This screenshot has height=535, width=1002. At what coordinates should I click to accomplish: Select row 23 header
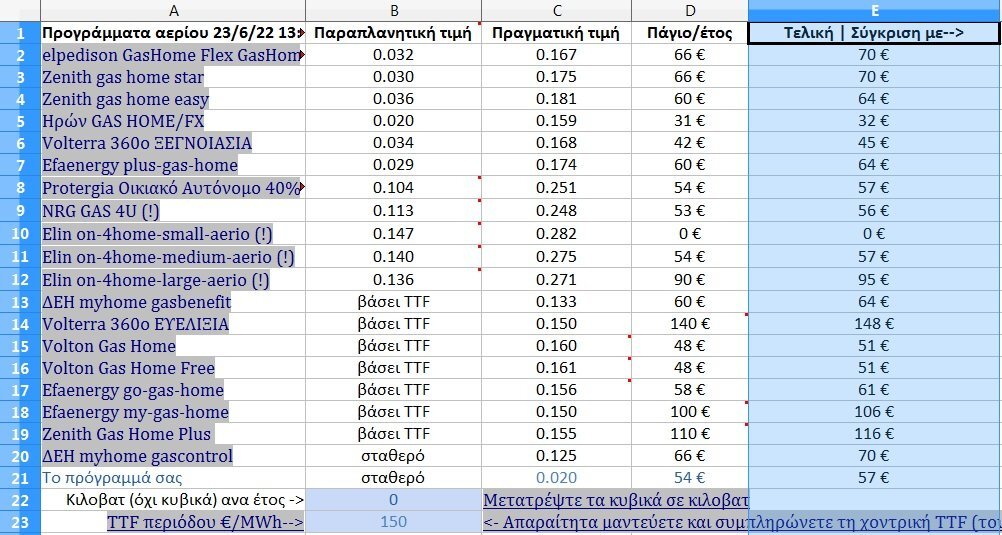pos(20,522)
